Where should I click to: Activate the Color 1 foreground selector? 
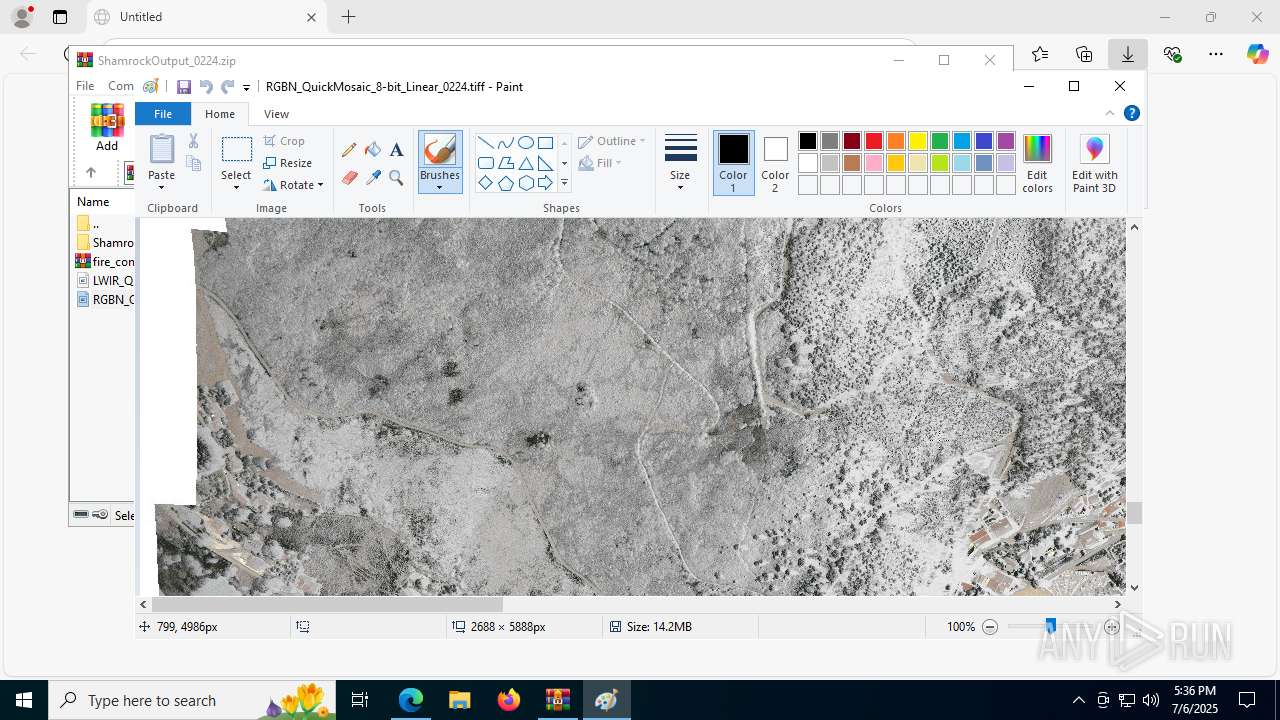[733, 163]
